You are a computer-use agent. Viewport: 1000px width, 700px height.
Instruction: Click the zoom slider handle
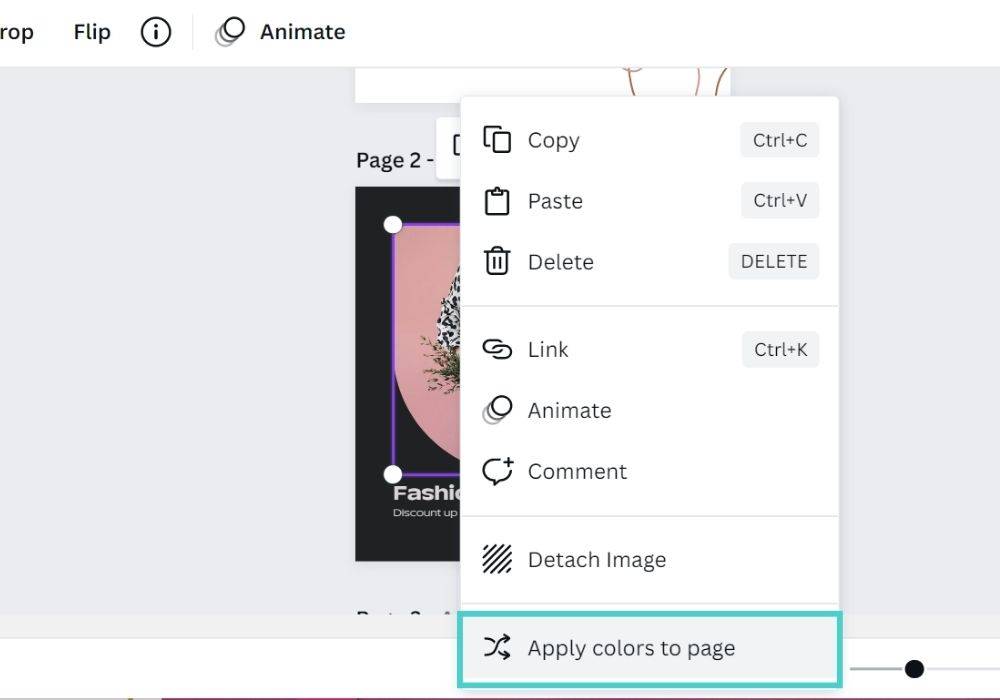click(x=914, y=669)
